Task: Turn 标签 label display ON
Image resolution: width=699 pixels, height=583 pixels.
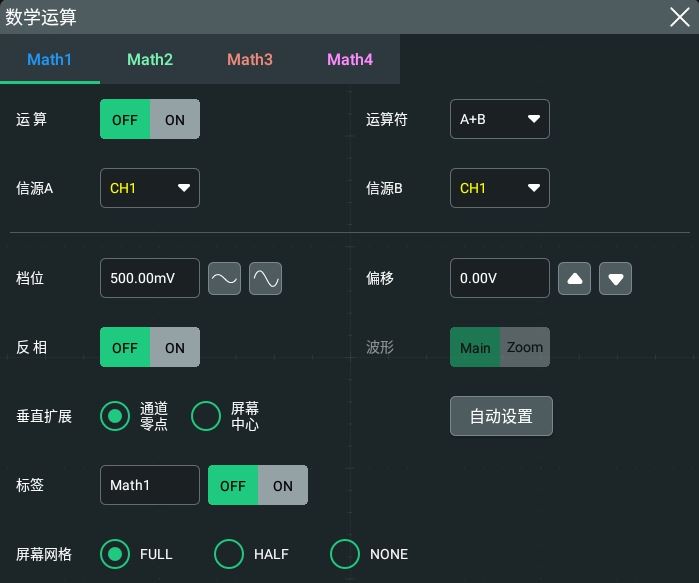Action: coord(283,485)
